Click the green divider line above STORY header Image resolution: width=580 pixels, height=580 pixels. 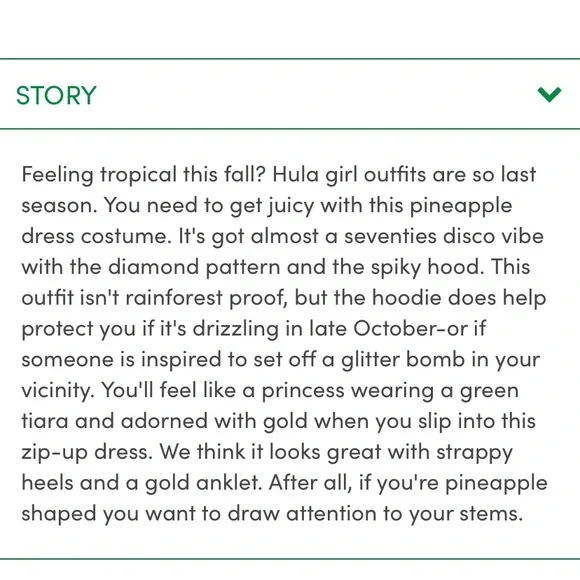pos(290,59)
